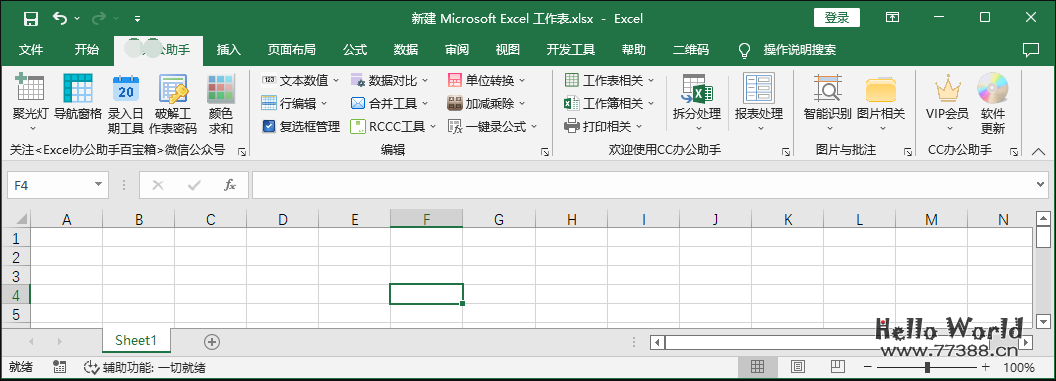Click the Save icon in quick access toolbar
Viewport: 1056px width, 381px height.
tap(31, 18)
